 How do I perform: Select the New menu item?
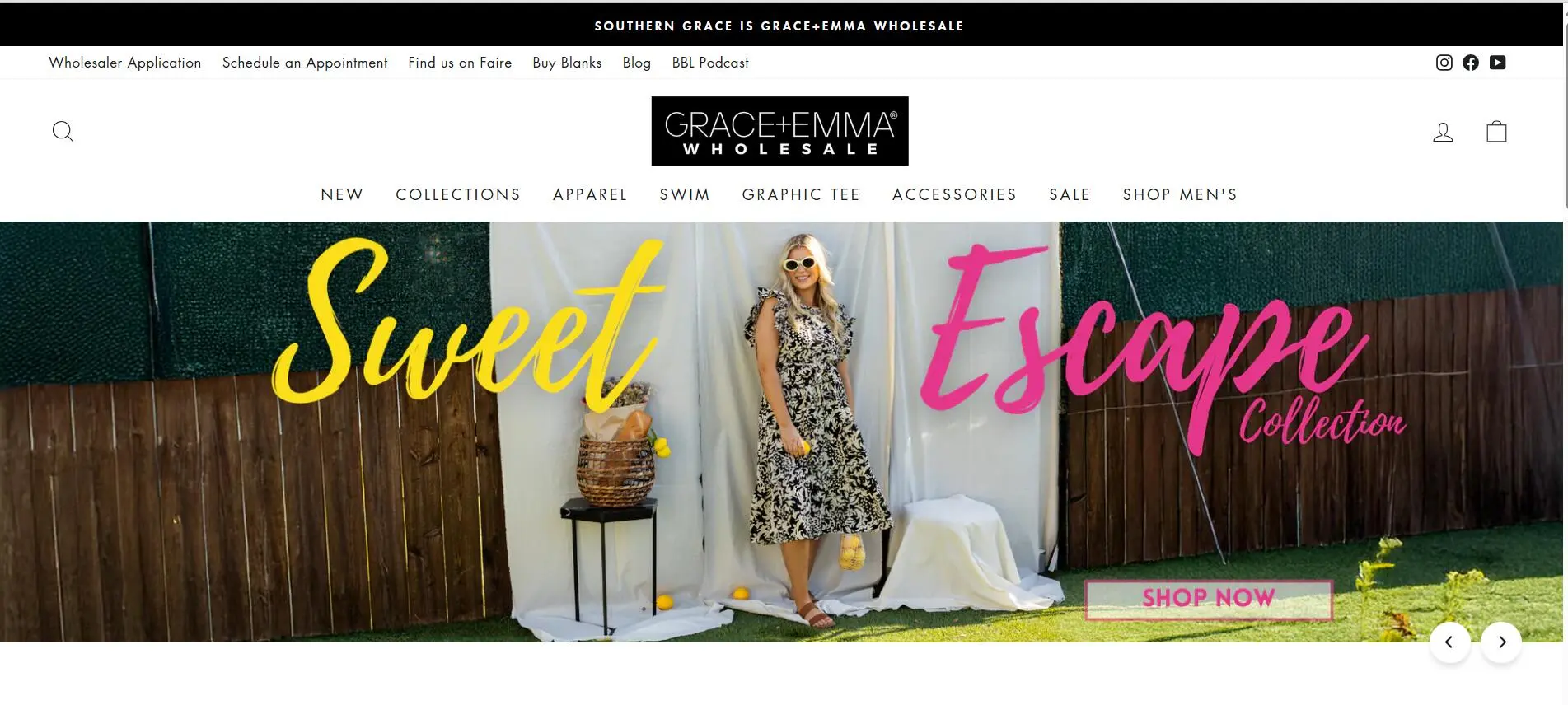click(342, 195)
